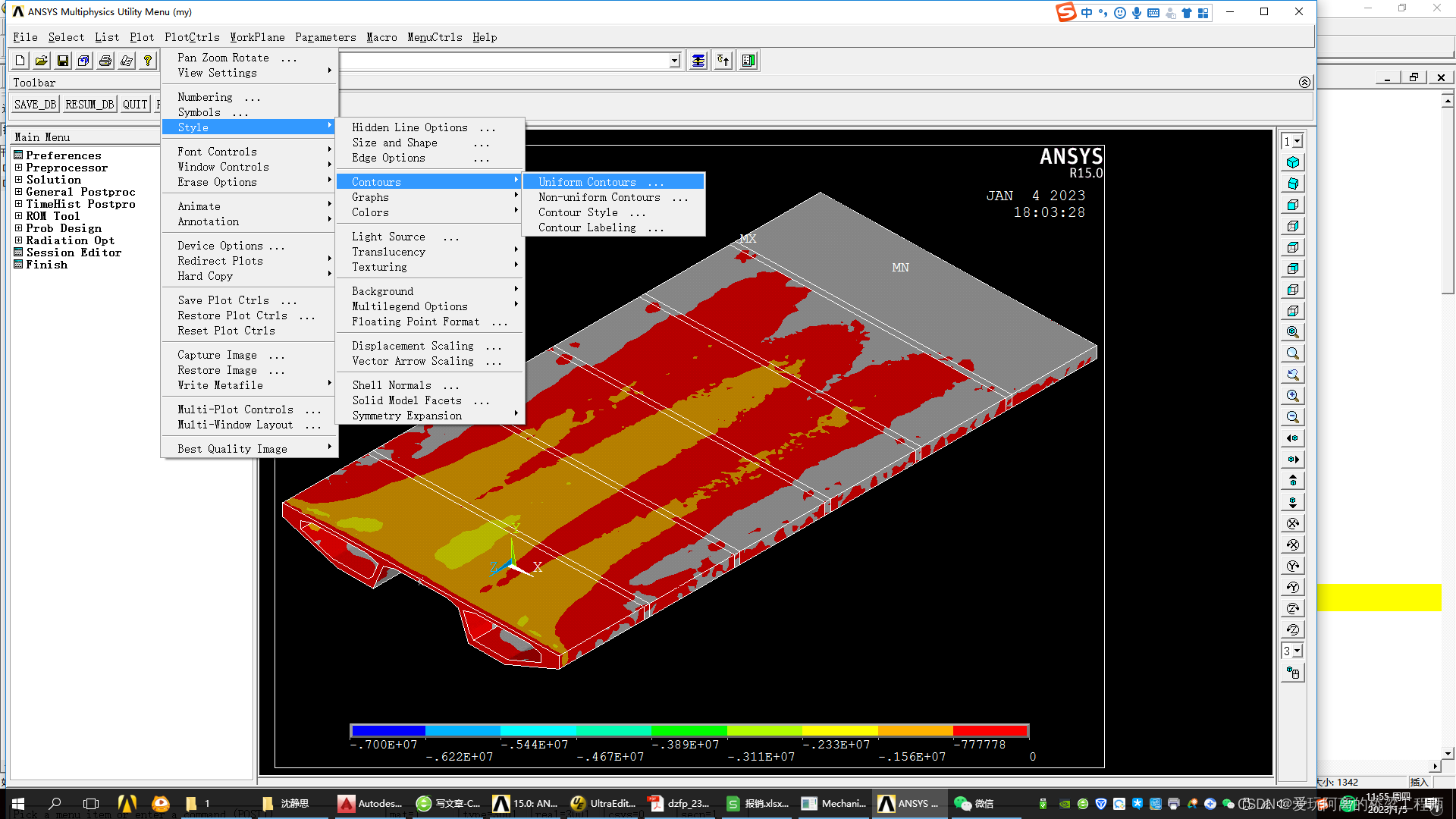The image size is (1456, 819).
Task: Click the UltraEdit taskbar button
Action: click(604, 804)
